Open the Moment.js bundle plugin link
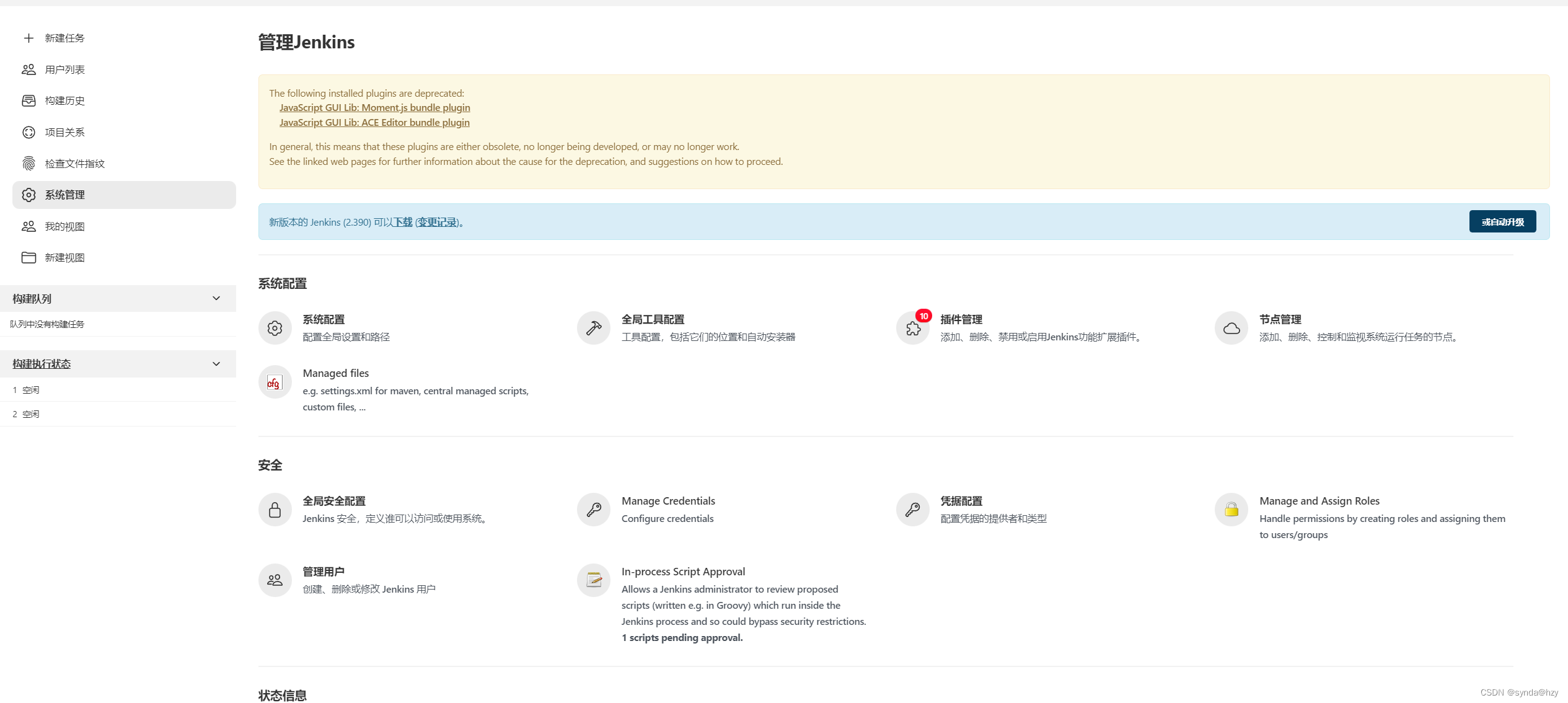 374,108
